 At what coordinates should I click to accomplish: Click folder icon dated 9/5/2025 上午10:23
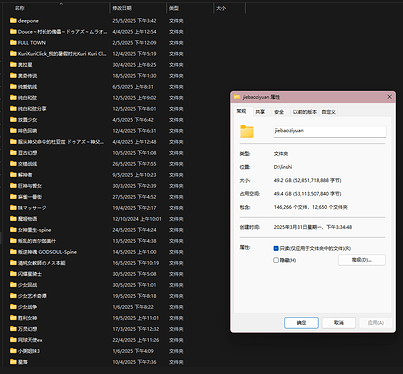coord(13,175)
